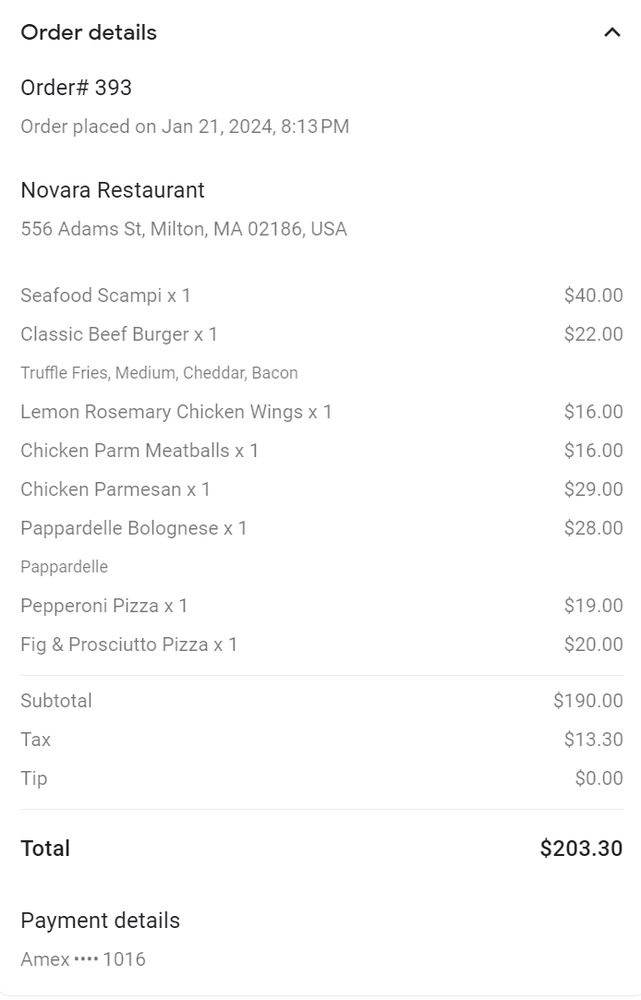Select the Fig & Prosciutto Pizza item

129,645
